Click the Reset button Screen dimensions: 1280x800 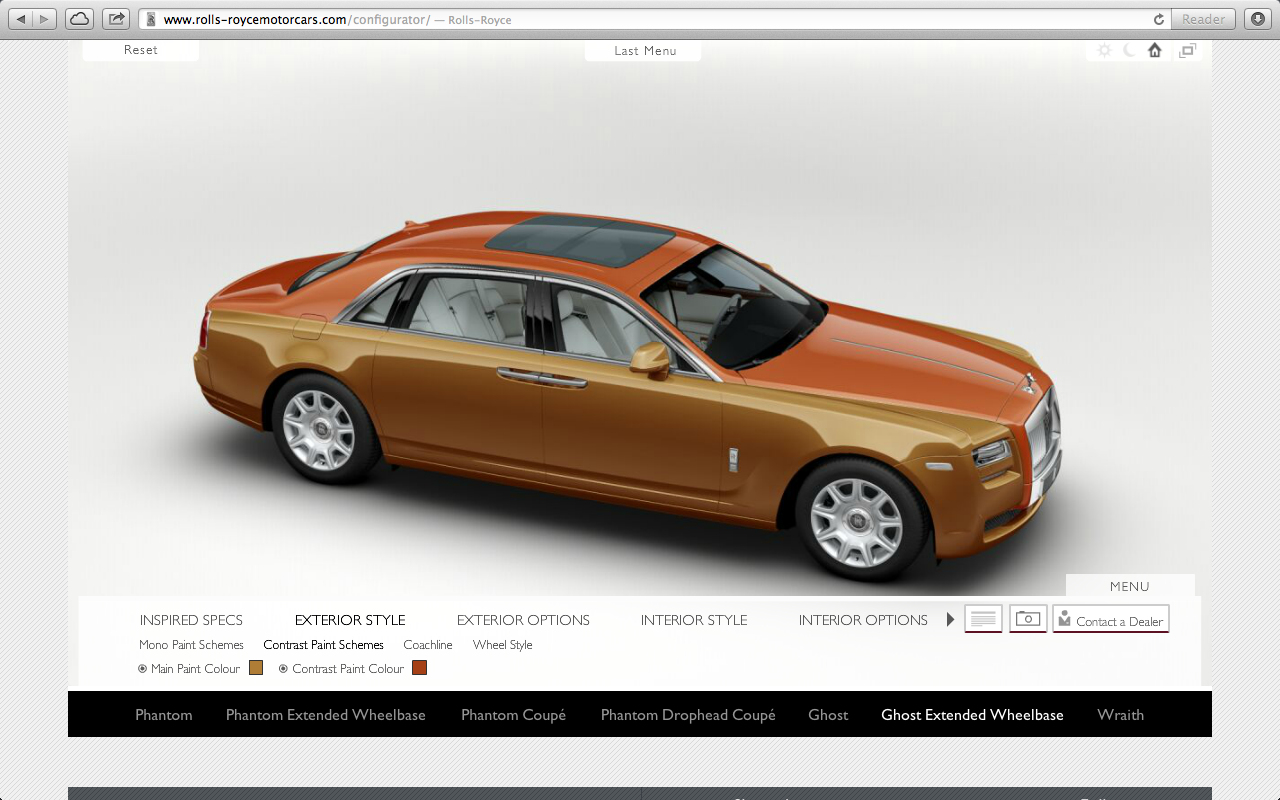(141, 50)
